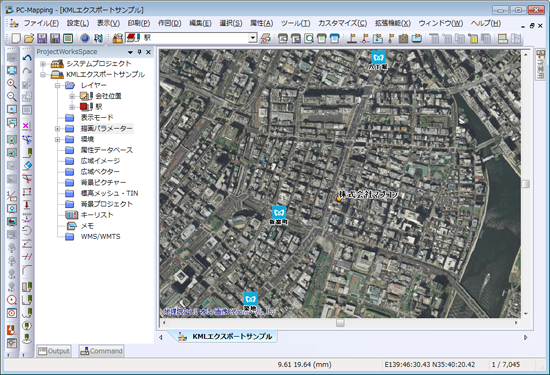Select the scissors cut tool
This screenshot has height=375, width=550.
point(27,179)
